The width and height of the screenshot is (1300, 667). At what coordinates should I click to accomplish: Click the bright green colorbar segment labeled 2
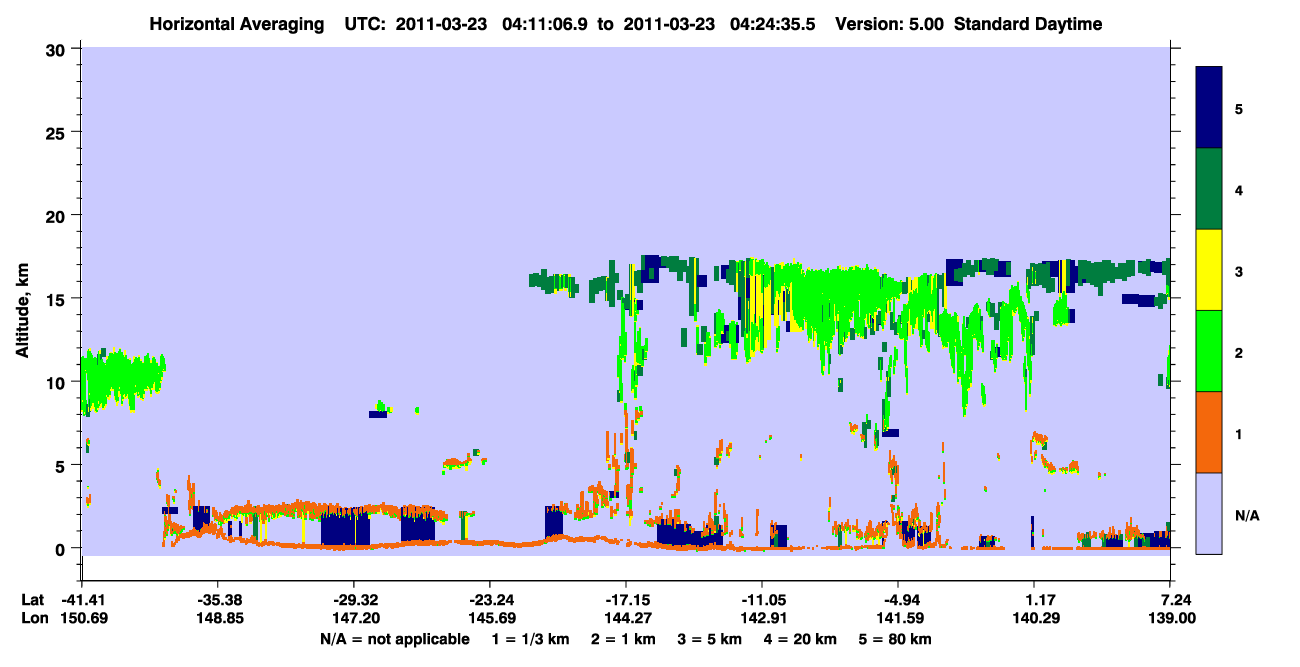pyautogui.click(x=1209, y=351)
